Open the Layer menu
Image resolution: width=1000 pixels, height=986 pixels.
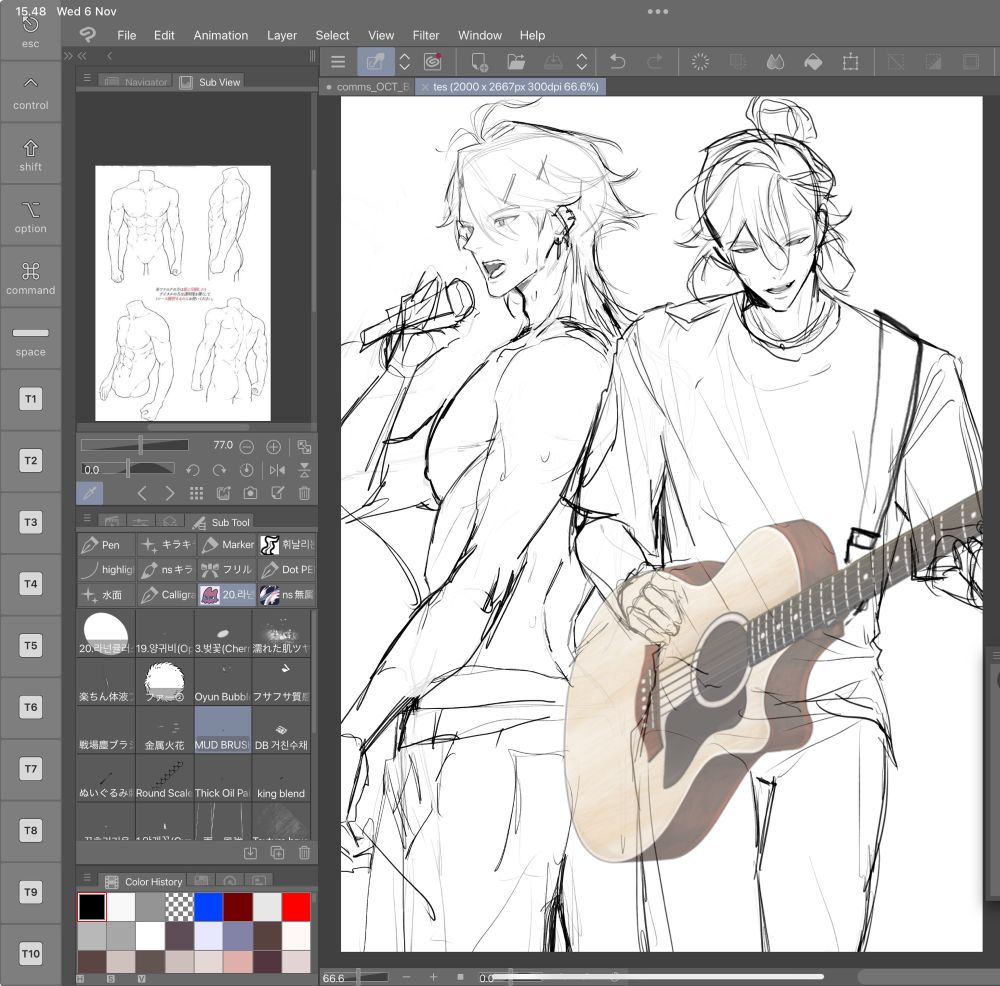(x=282, y=35)
